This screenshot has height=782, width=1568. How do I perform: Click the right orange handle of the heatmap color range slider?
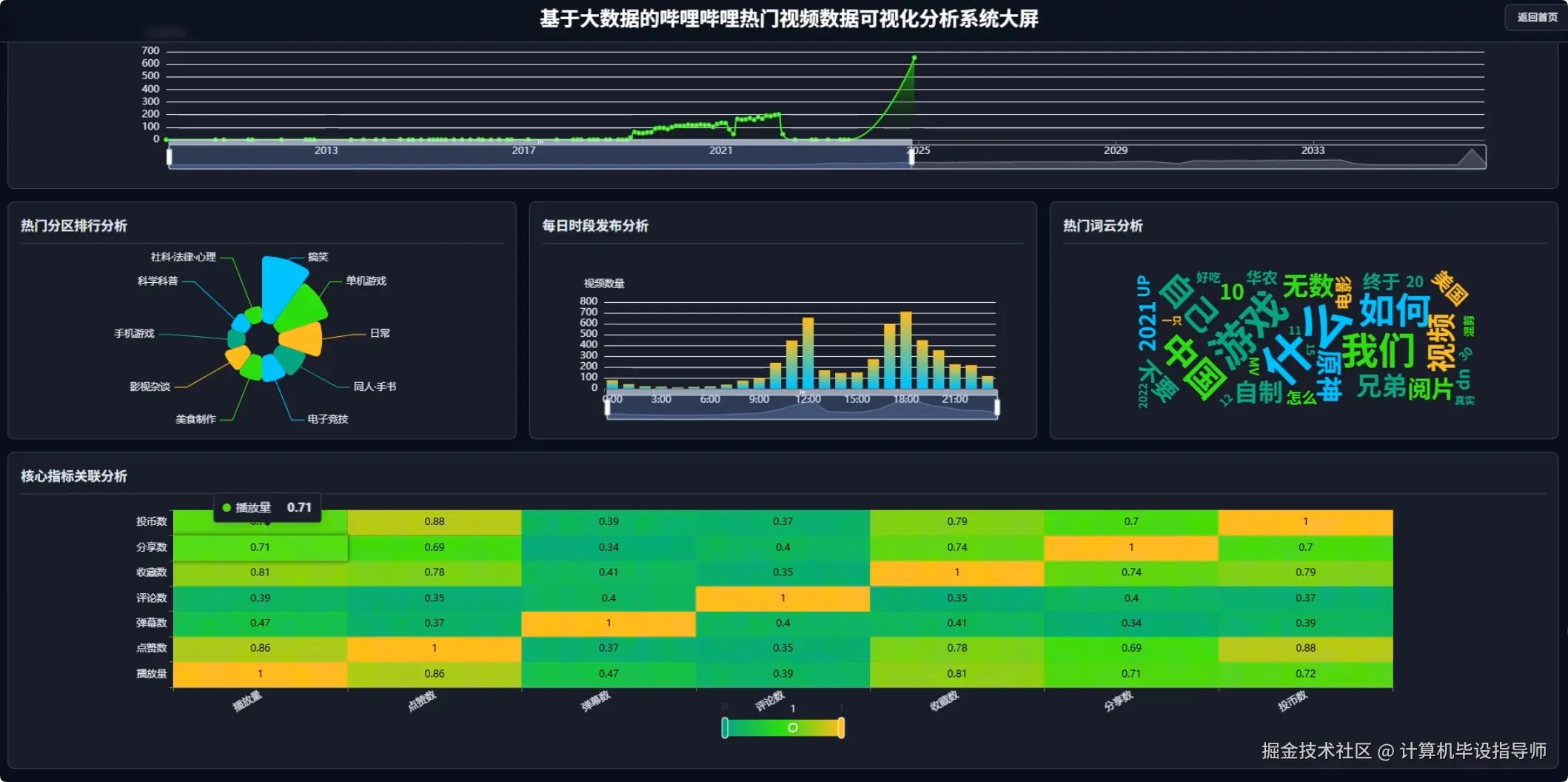pyautogui.click(x=841, y=728)
